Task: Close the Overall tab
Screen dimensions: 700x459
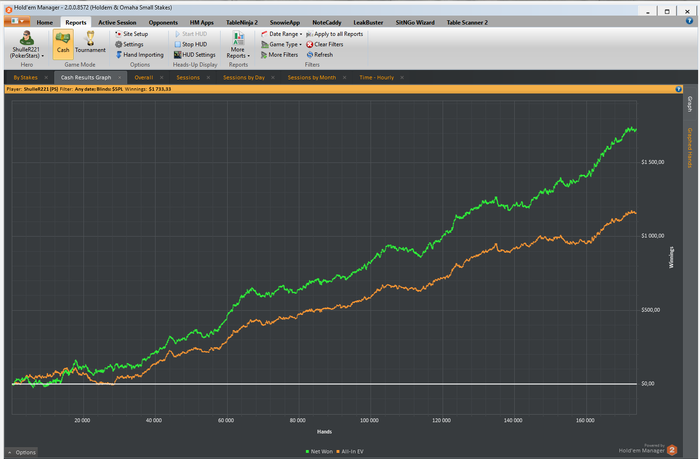Action: [162, 78]
